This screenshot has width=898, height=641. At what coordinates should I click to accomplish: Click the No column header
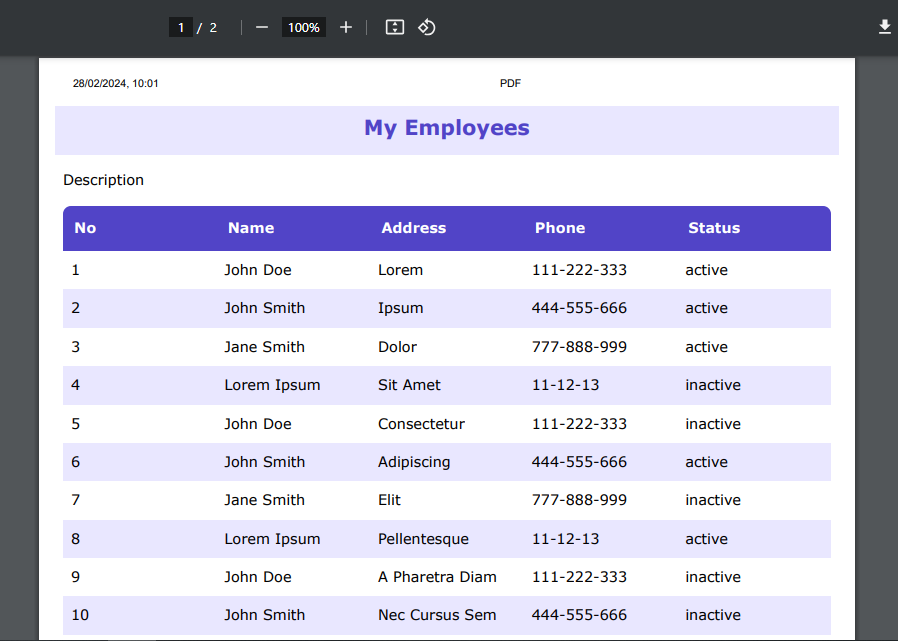coord(85,228)
